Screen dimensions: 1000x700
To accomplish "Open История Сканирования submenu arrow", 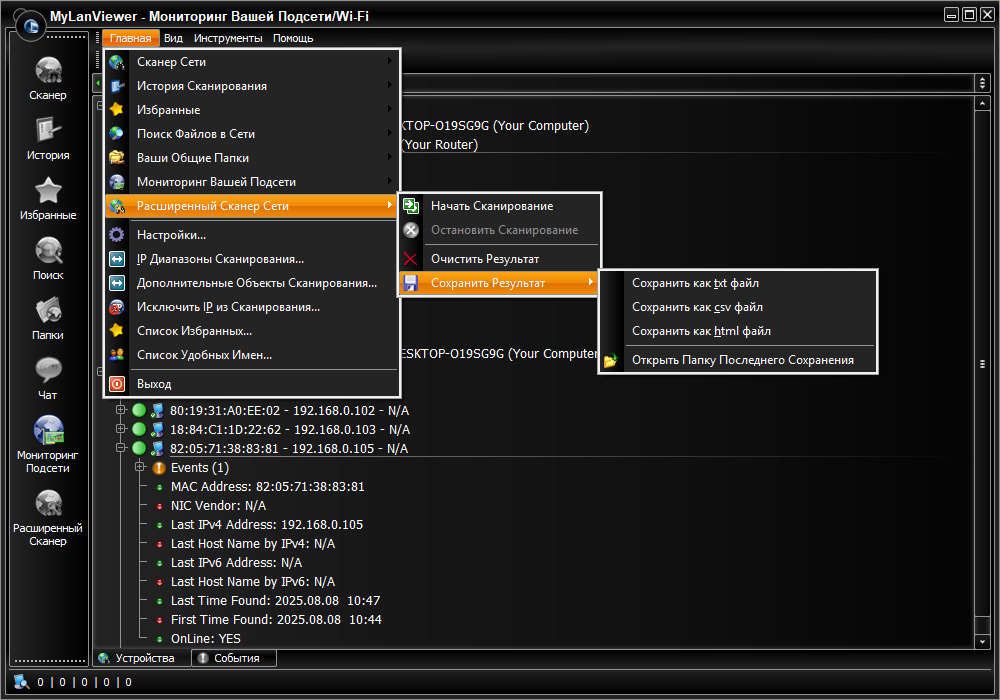I will [389, 85].
